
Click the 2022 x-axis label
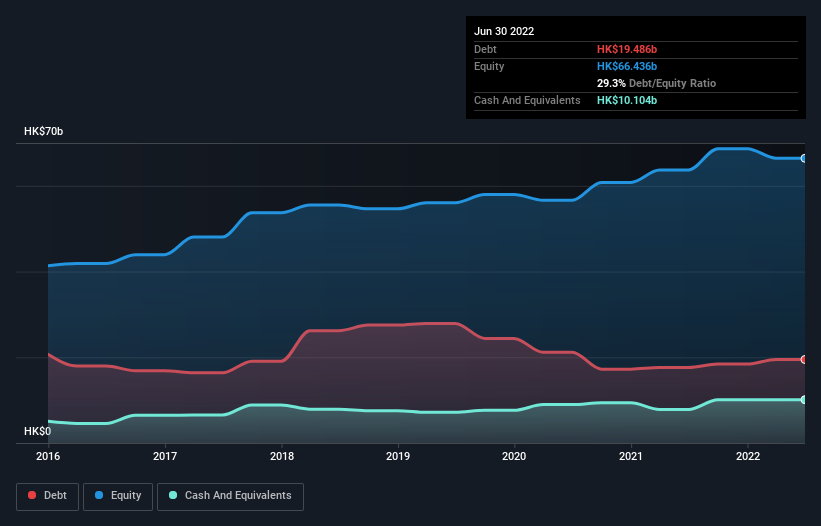tap(748, 456)
